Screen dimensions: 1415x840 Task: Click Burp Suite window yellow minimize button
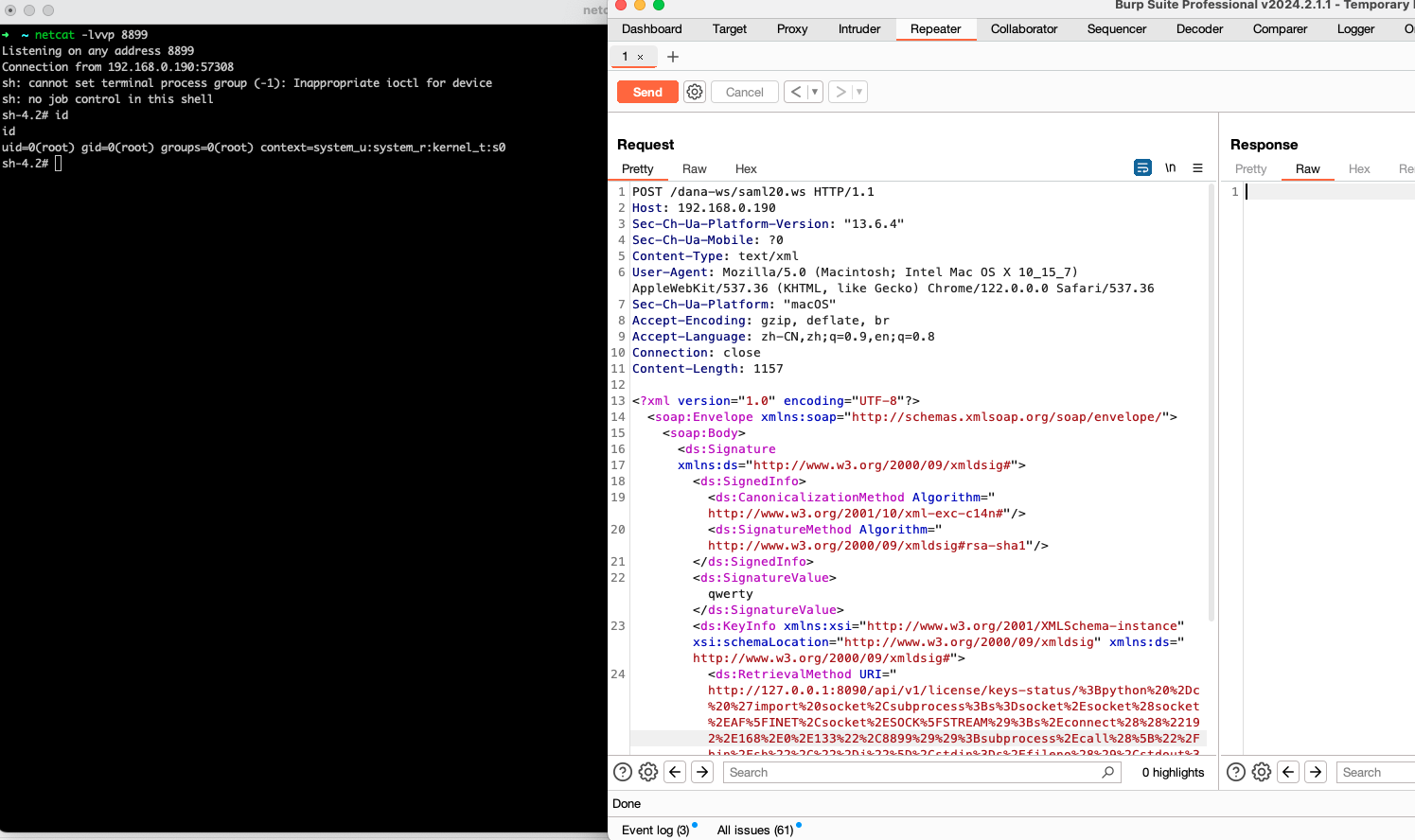pyautogui.click(x=640, y=5)
